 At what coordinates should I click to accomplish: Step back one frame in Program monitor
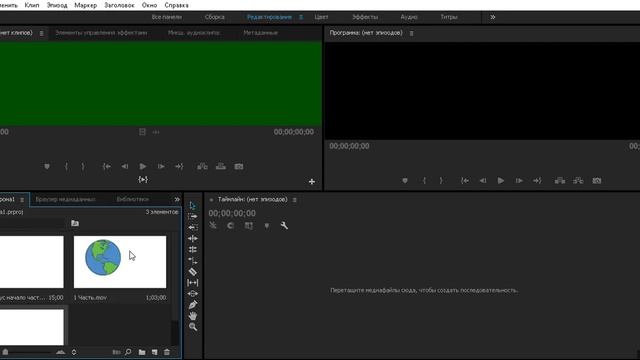[482, 180]
